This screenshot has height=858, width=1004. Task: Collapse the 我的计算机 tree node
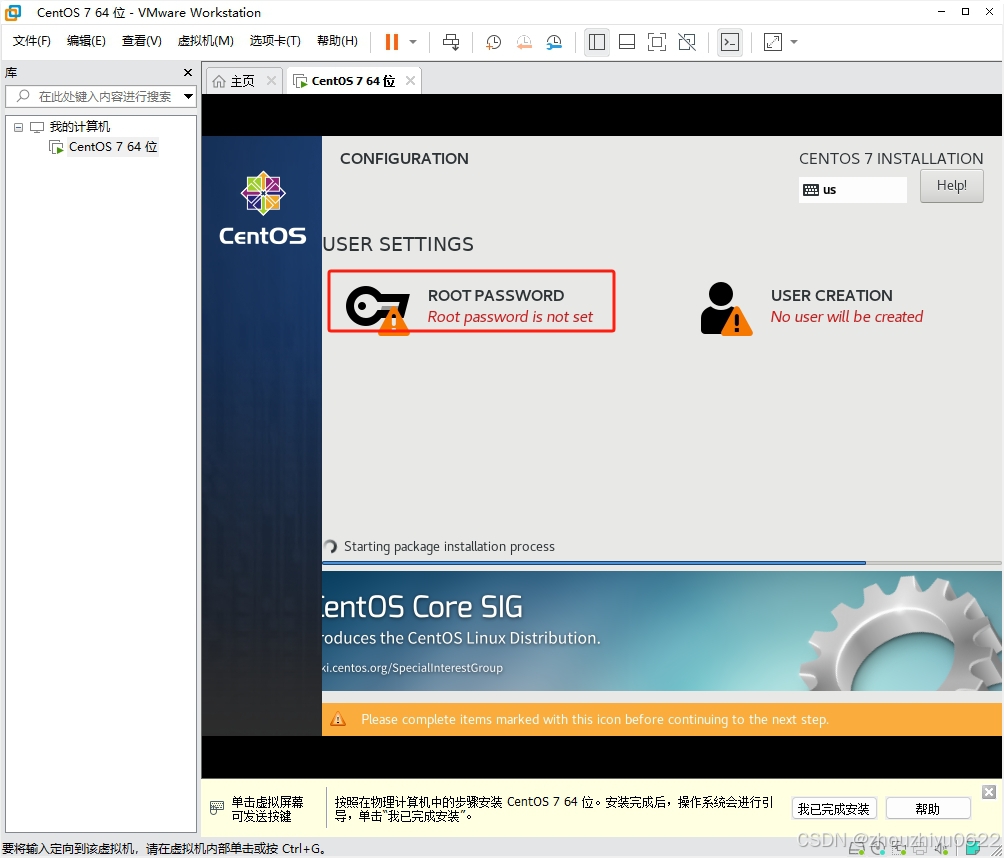click(19, 127)
